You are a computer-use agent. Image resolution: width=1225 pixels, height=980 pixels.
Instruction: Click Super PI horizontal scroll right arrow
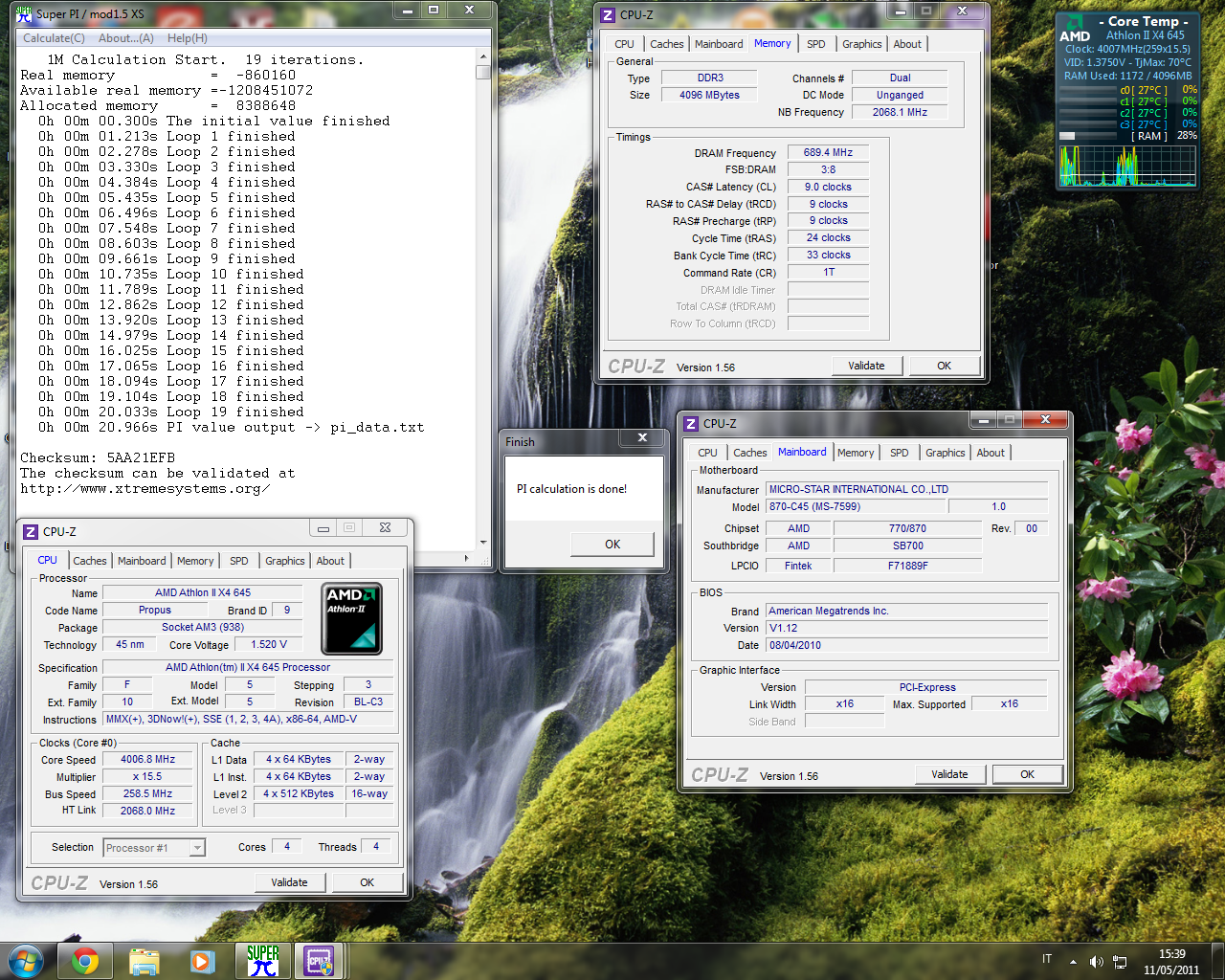coord(467,557)
